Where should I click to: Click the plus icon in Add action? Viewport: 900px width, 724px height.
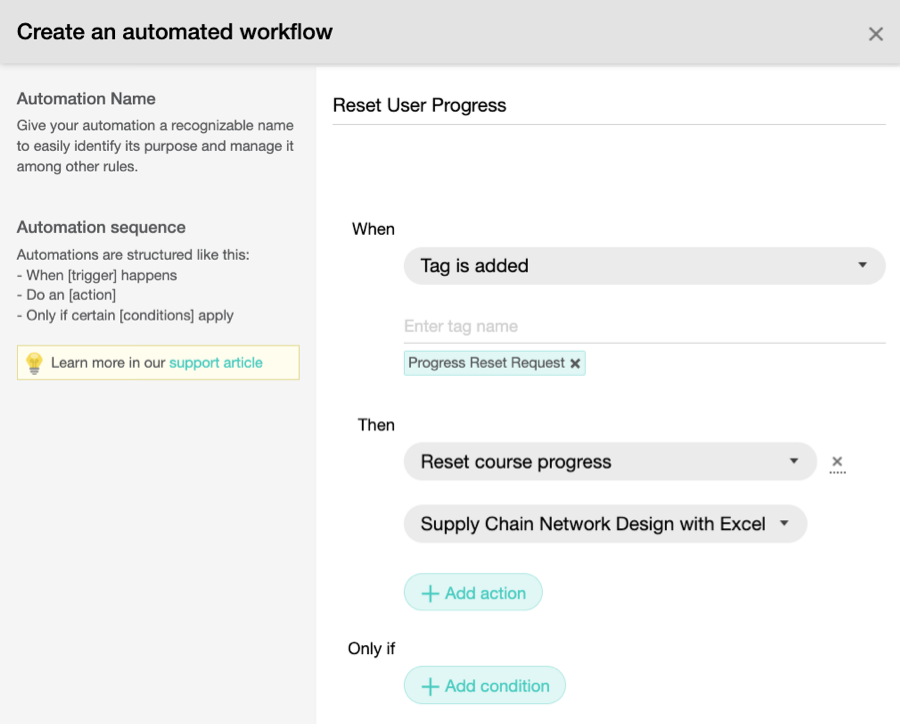click(x=430, y=593)
